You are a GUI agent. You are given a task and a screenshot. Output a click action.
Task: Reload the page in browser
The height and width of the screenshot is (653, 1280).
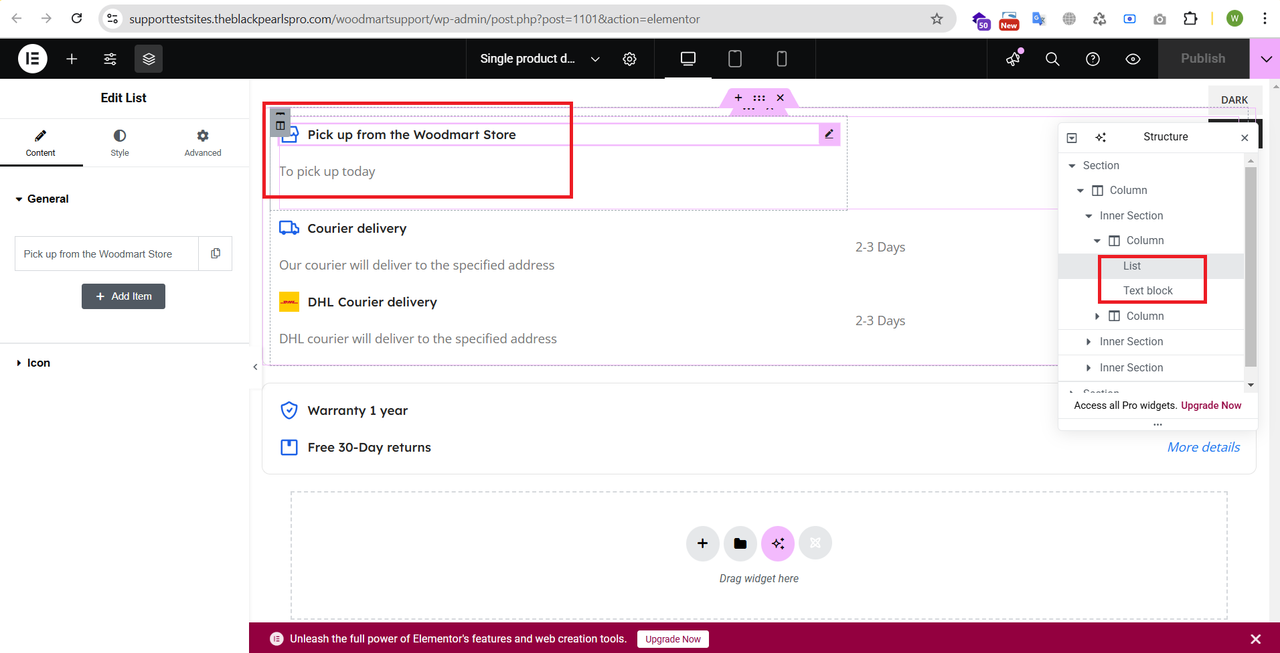pyautogui.click(x=78, y=19)
